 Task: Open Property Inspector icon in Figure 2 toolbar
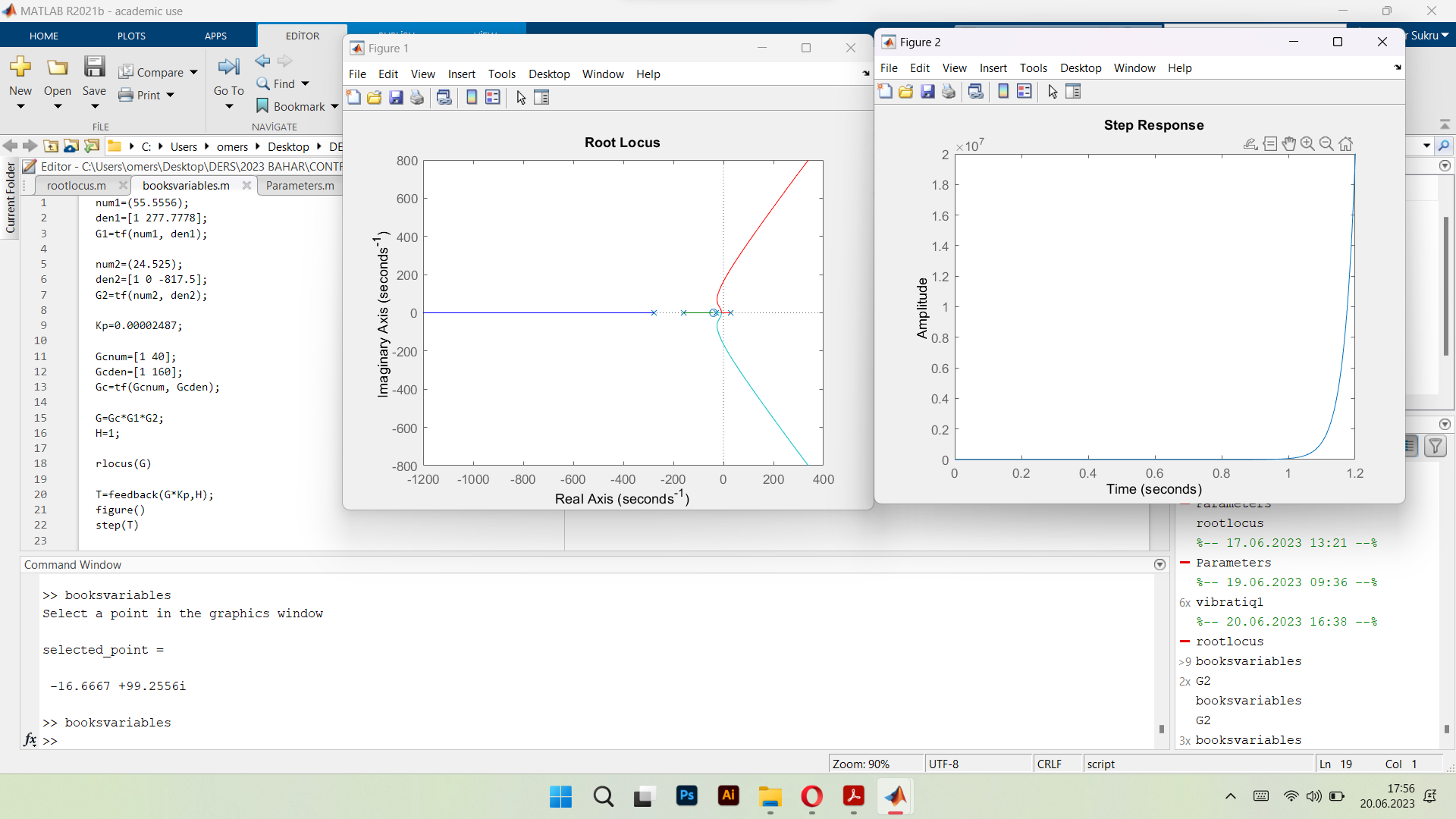1073,91
